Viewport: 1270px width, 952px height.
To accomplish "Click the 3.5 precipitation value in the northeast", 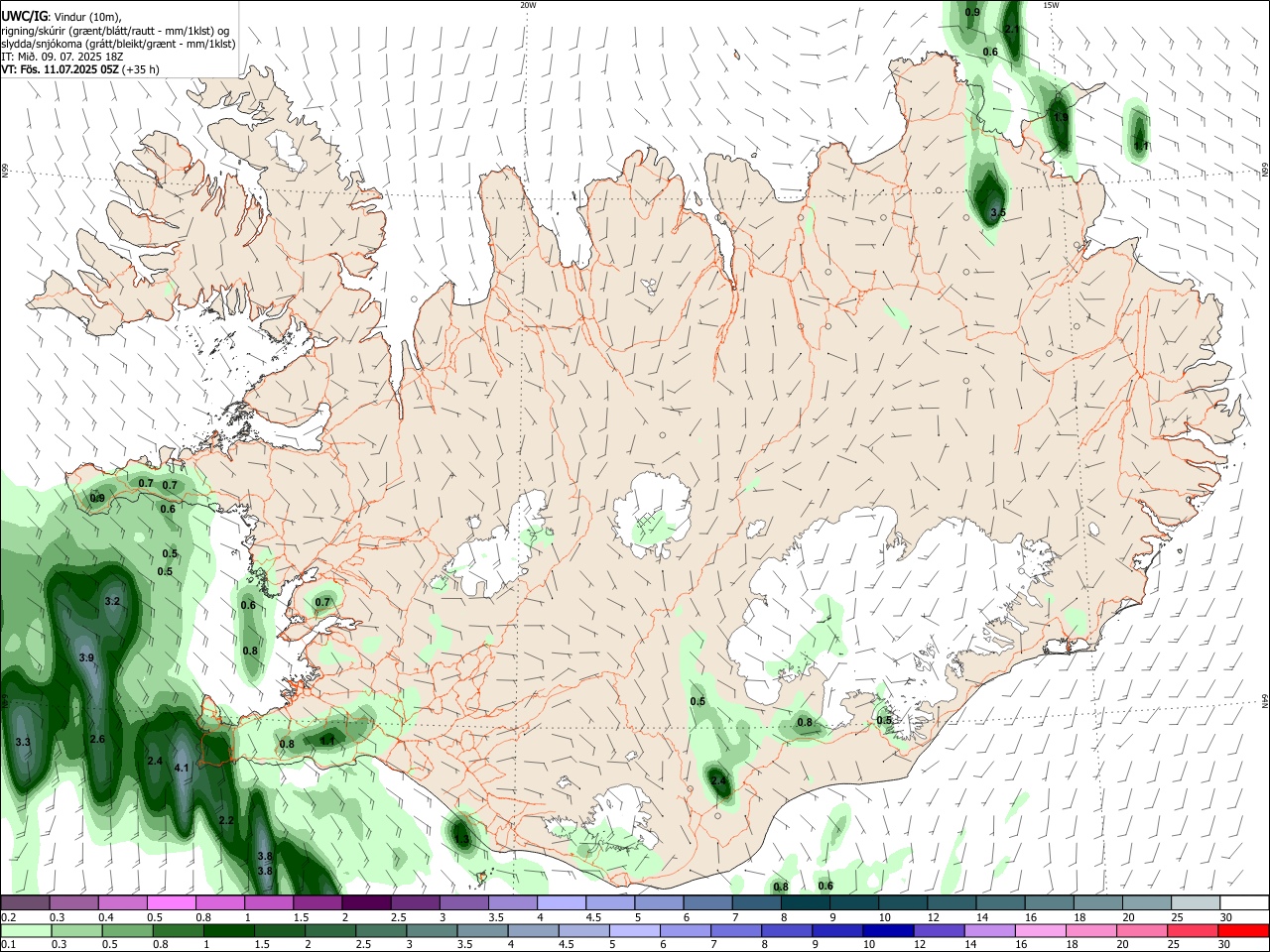I will [x=998, y=212].
